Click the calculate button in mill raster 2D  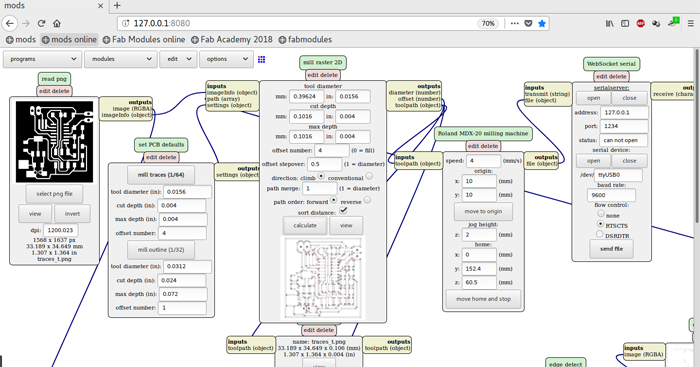[x=305, y=225]
